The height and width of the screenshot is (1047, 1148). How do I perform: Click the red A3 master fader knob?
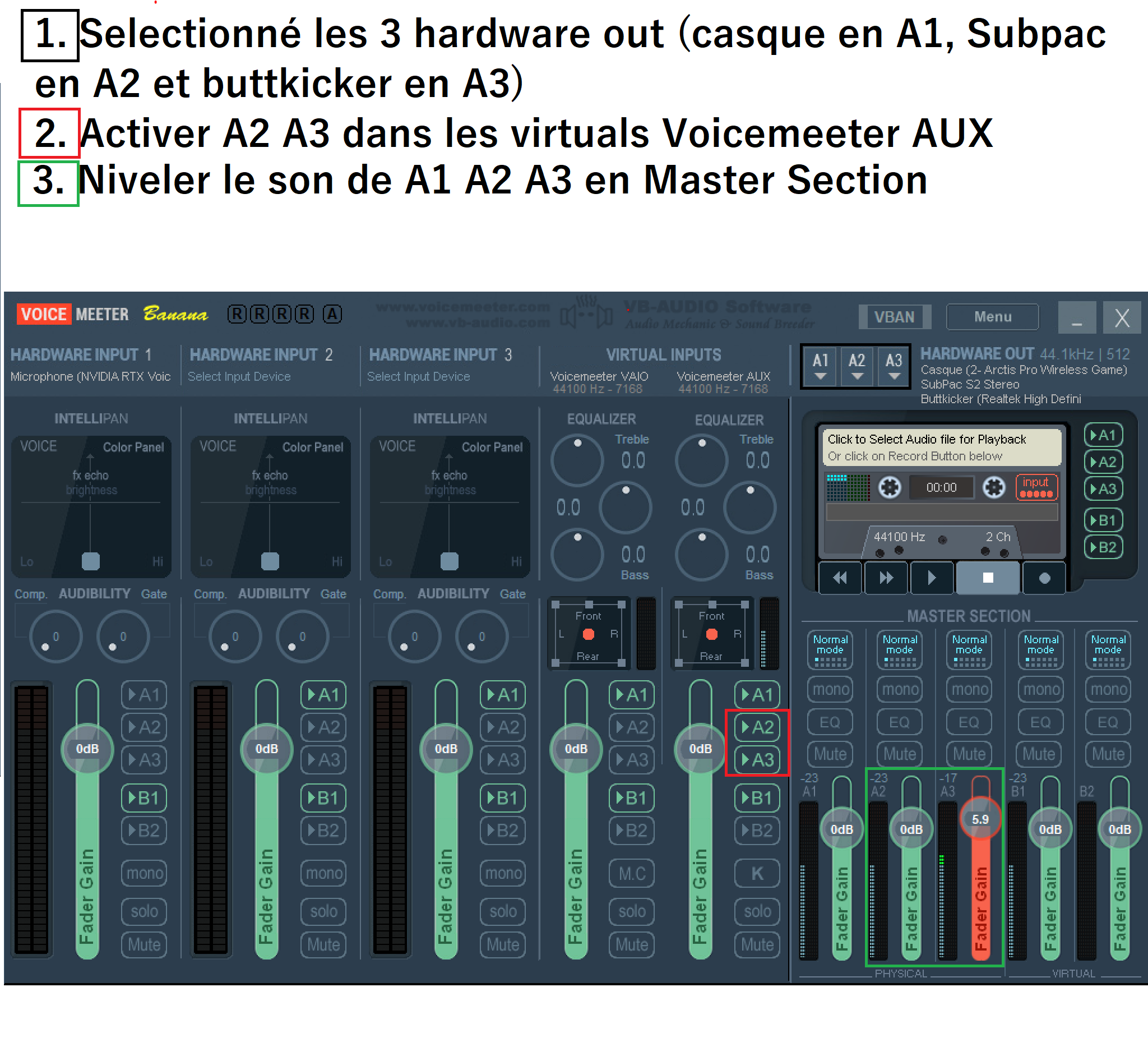click(980, 819)
